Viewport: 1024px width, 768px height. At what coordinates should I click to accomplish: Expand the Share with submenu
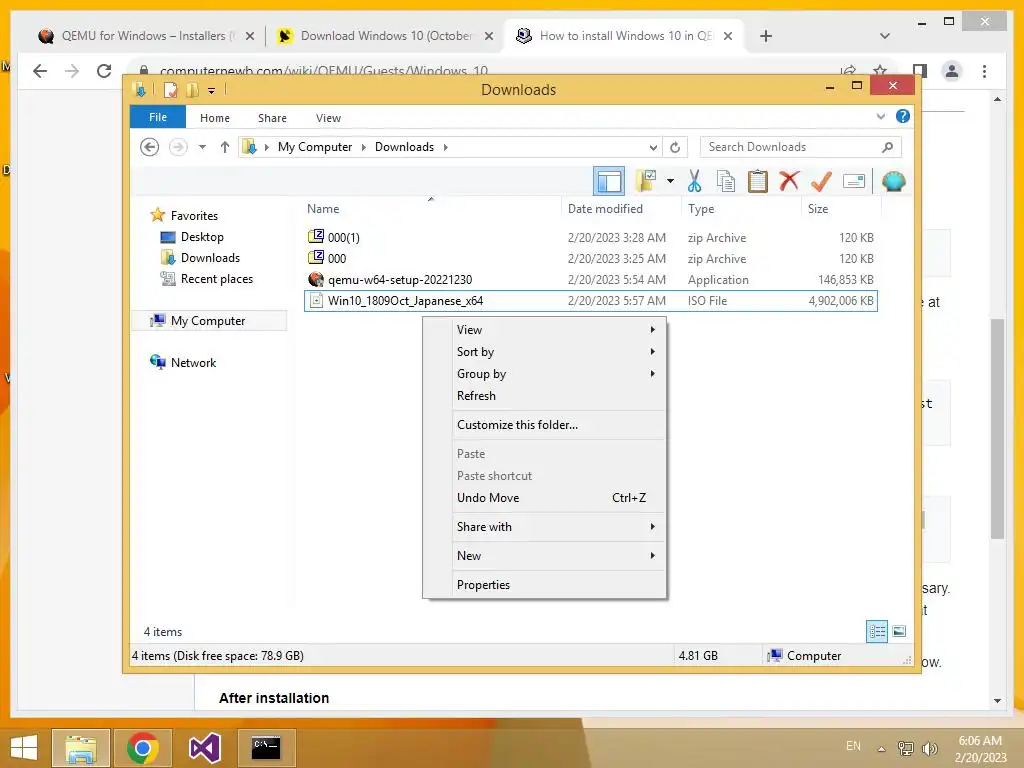point(558,527)
